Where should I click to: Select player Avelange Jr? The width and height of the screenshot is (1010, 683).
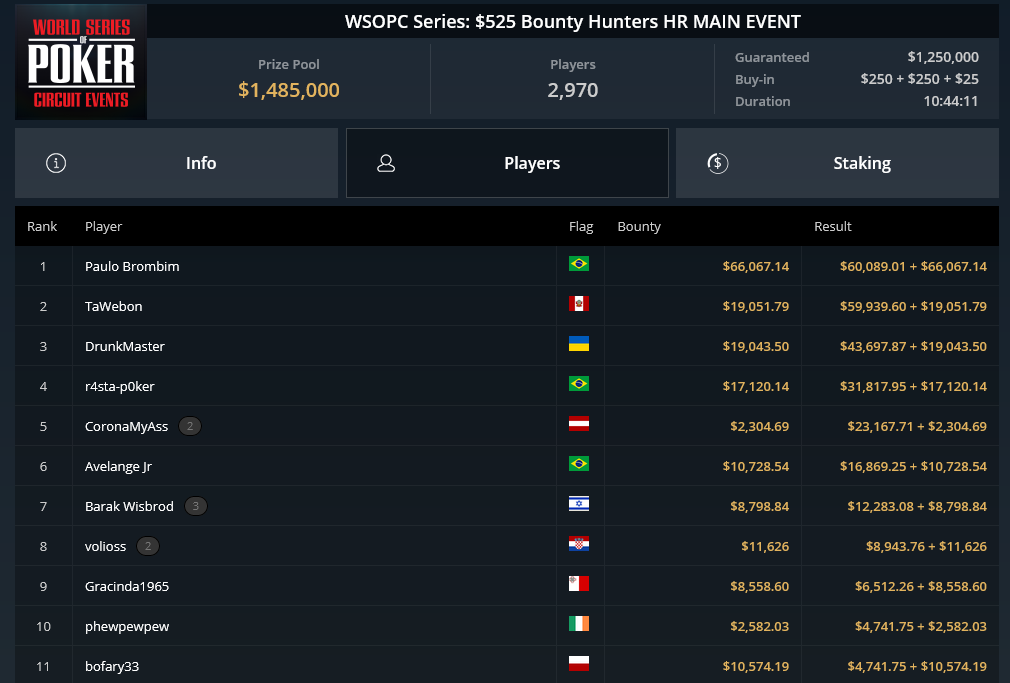[118, 467]
